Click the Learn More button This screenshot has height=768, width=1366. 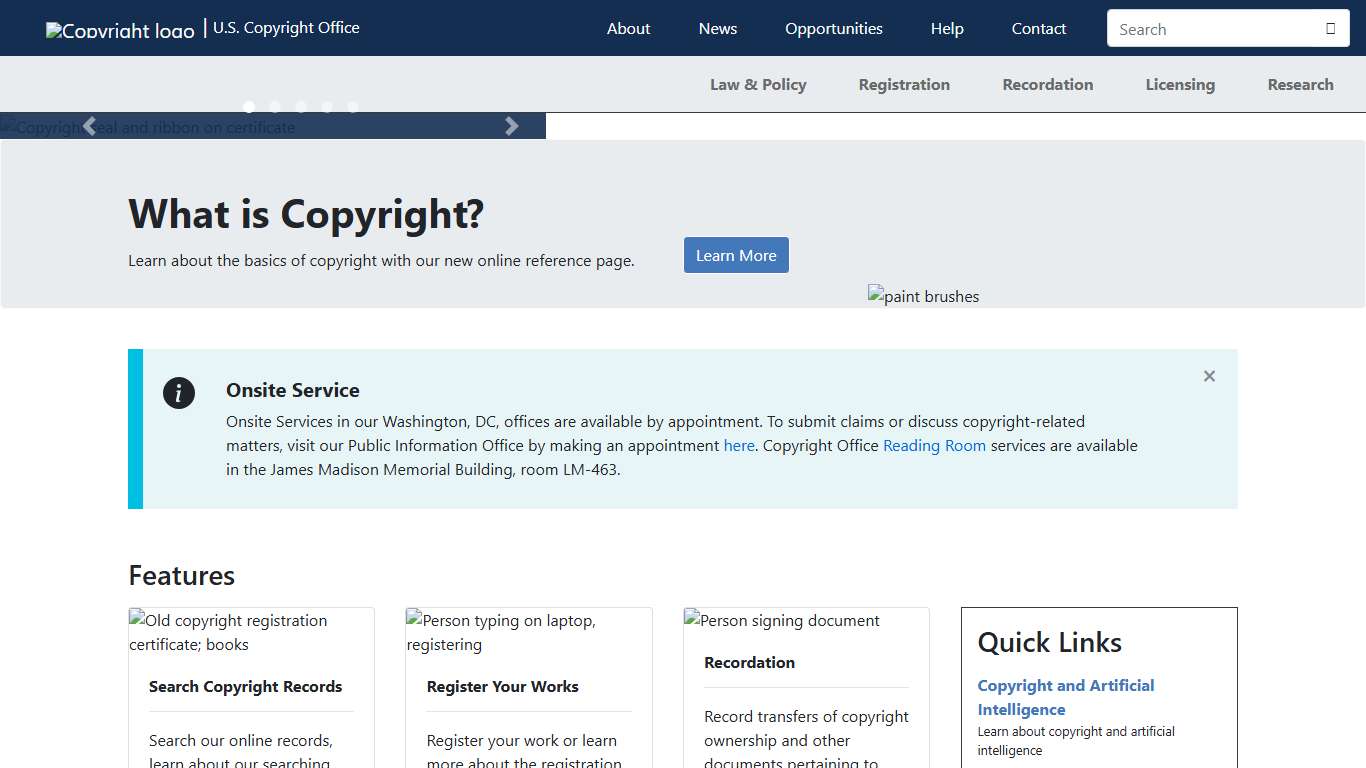[736, 255]
